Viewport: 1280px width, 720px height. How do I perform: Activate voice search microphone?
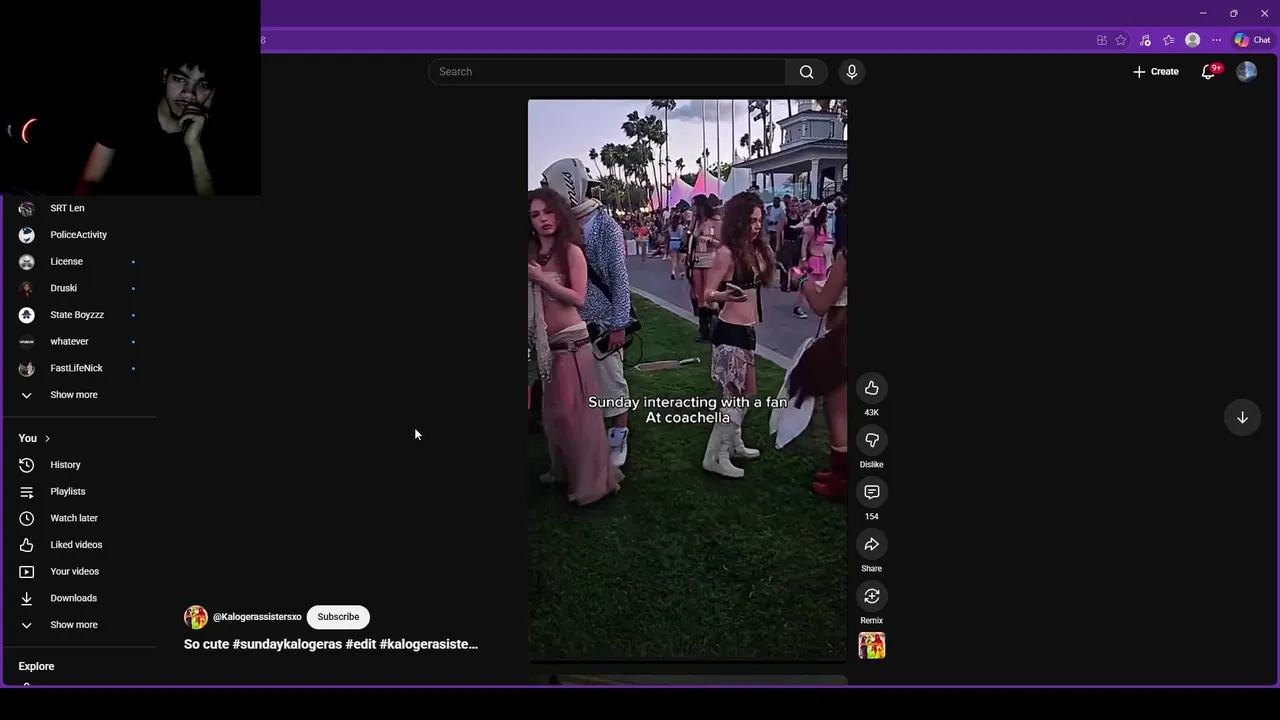(852, 72)
